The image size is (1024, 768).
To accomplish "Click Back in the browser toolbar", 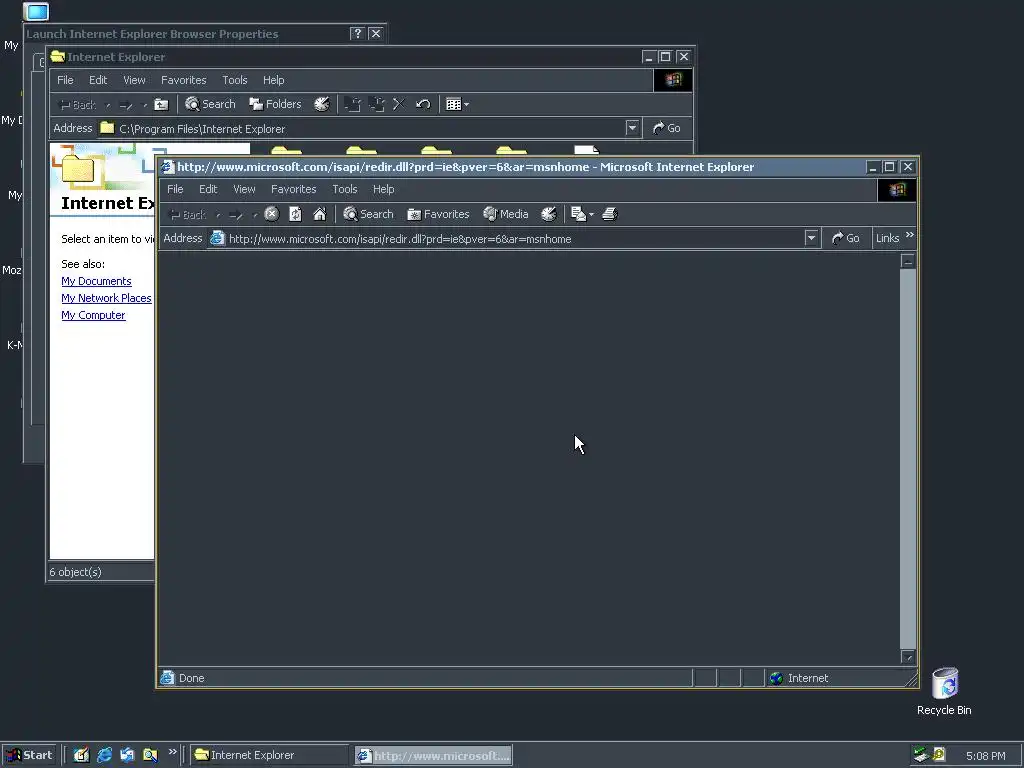I will (x=187, y=214).
